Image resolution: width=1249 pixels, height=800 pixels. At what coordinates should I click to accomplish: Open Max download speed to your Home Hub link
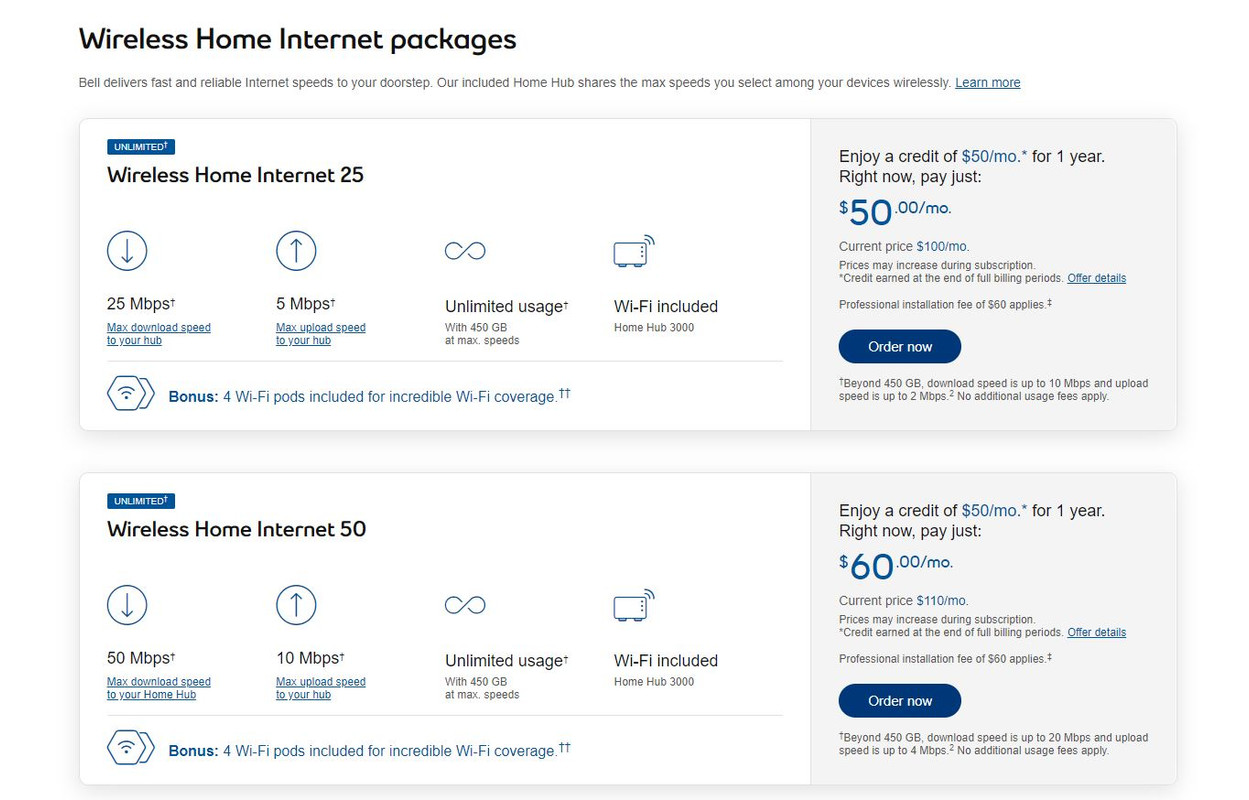point(159,688)
